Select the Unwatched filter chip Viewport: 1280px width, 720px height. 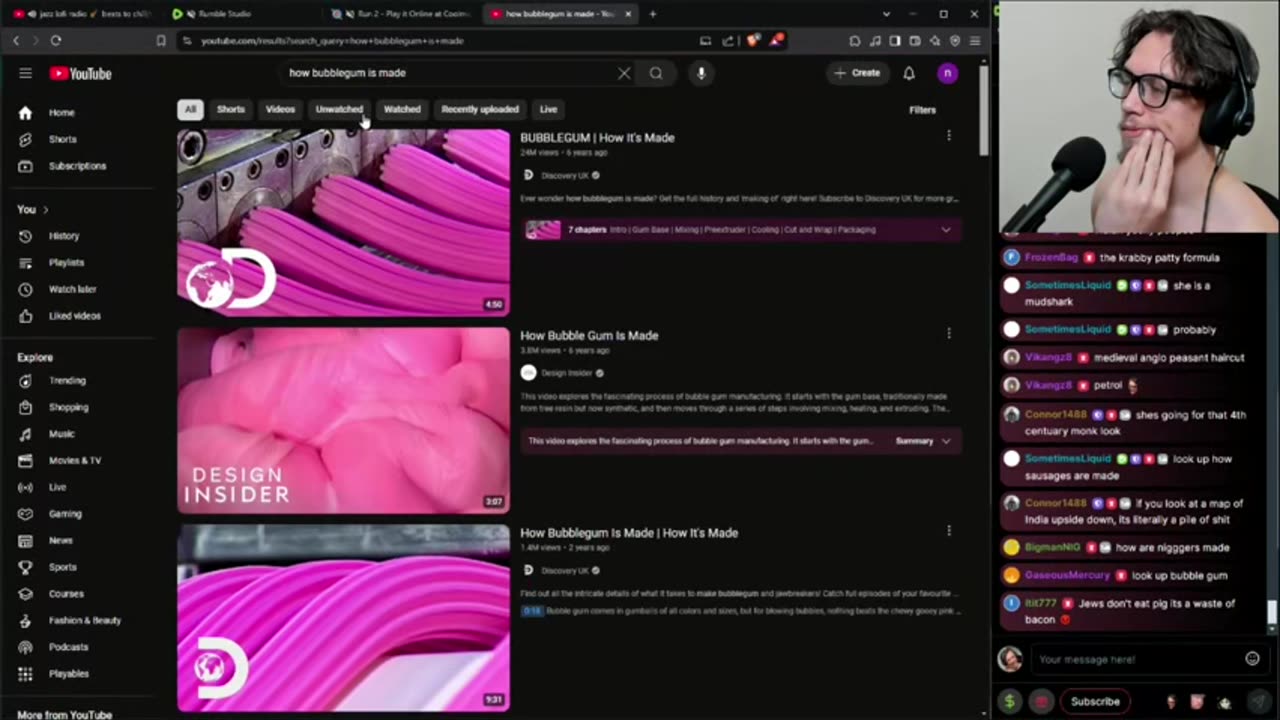(339, 109)
